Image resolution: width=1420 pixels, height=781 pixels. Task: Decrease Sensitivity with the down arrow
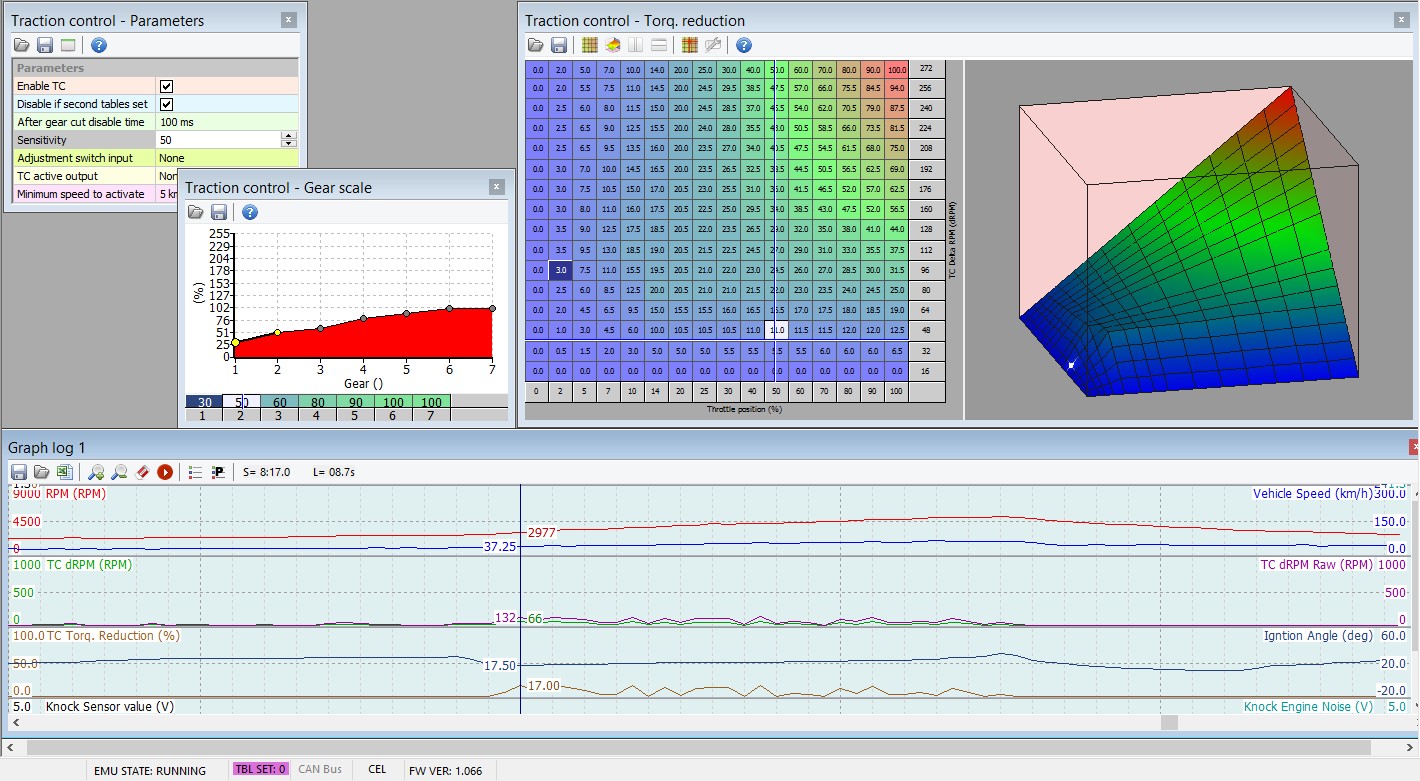[x=289, y=144]
